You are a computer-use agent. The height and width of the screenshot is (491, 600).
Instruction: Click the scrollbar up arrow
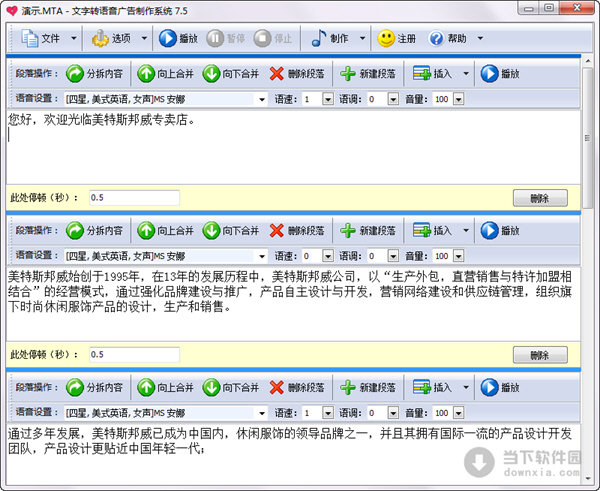coord(587,61)
